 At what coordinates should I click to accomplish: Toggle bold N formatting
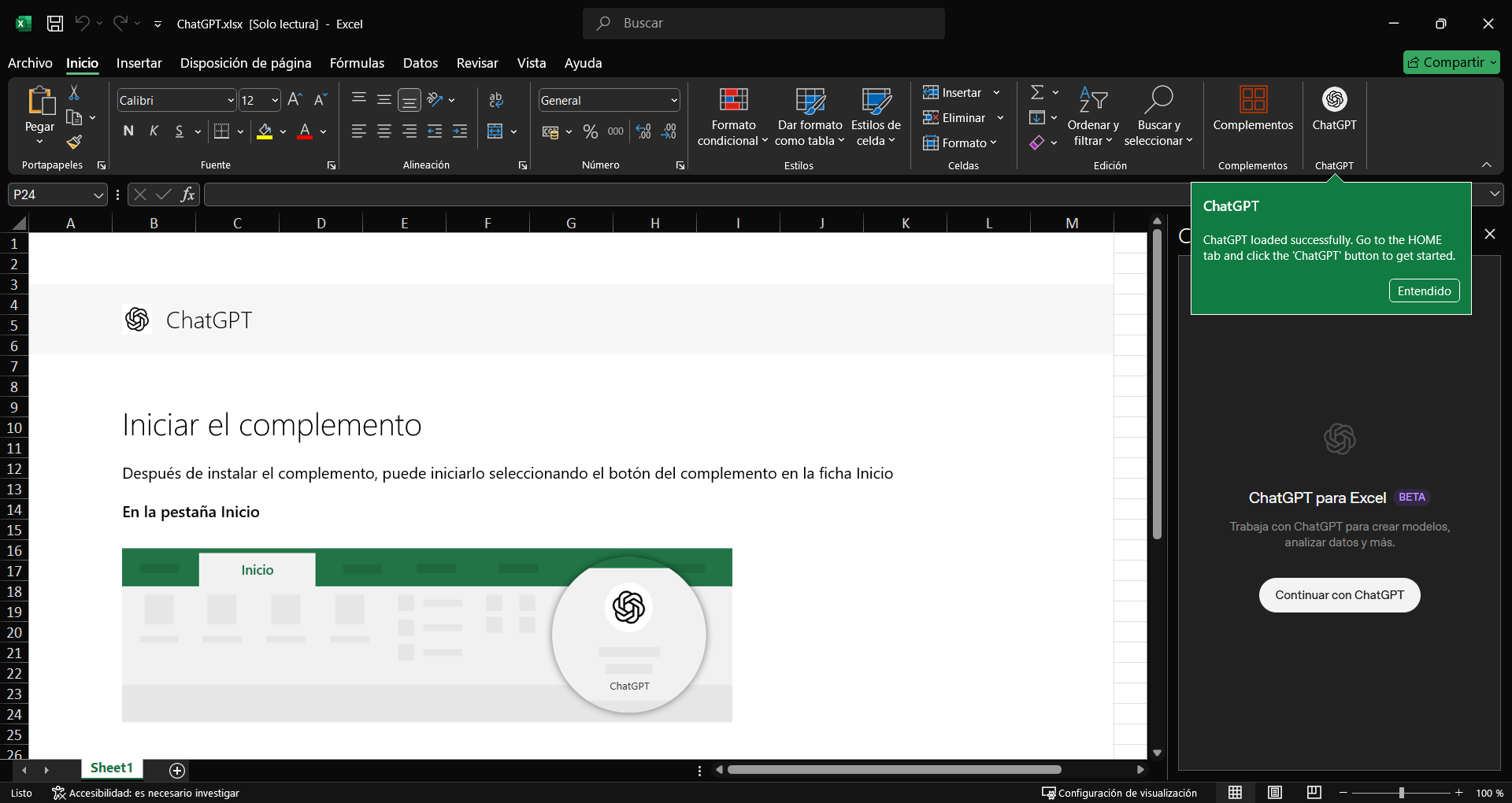128,131
